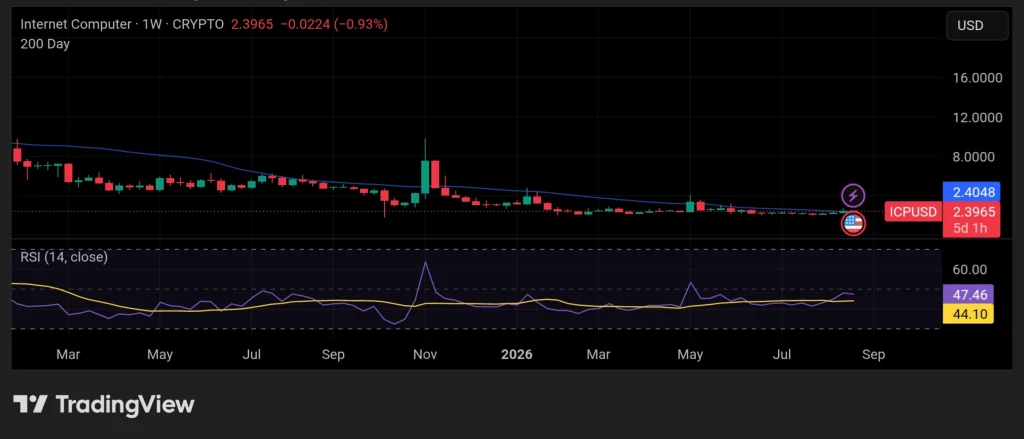Open the TradingView logo link
This screenshot has height=439, width=1024.
(x=104, y=404)
